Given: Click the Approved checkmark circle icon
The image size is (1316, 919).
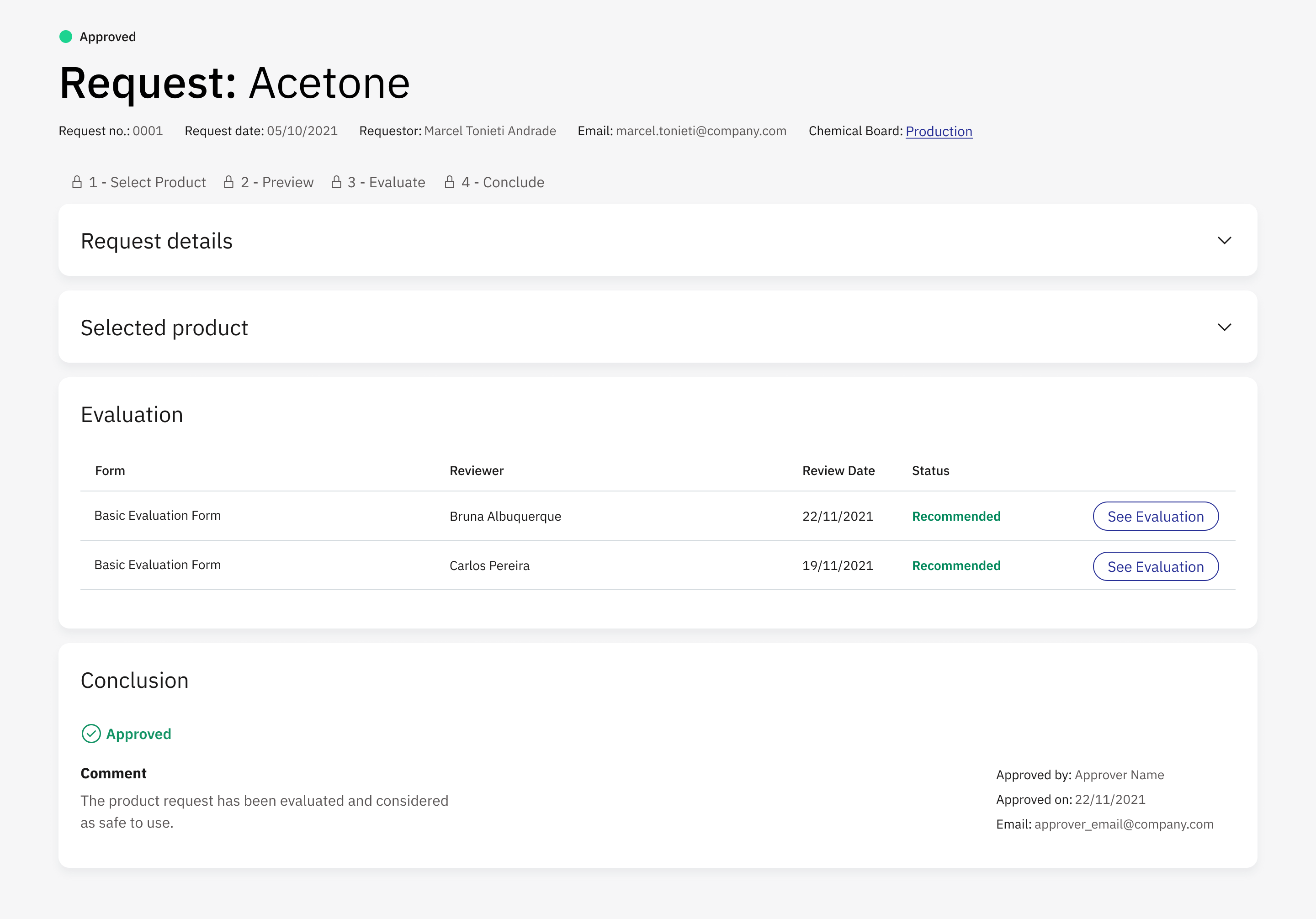Looking at the screenshot, I should tap(91, 734).
